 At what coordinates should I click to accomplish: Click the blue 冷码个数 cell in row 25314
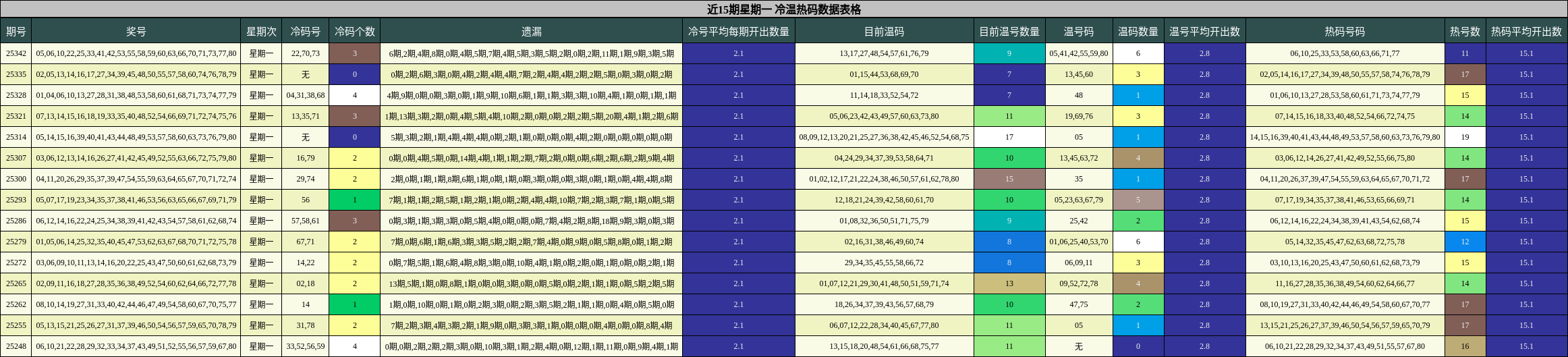pyautogui.click(x=355, y=137)
